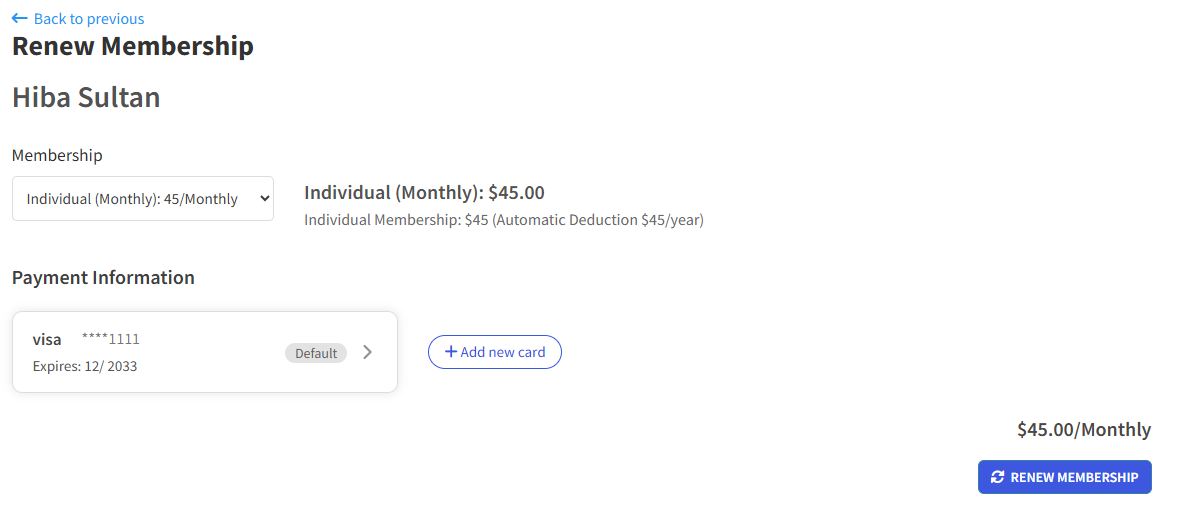Click the plus icon on Add new card
The width and height of the screenshot is (1179, 514).
click(451, 352)
